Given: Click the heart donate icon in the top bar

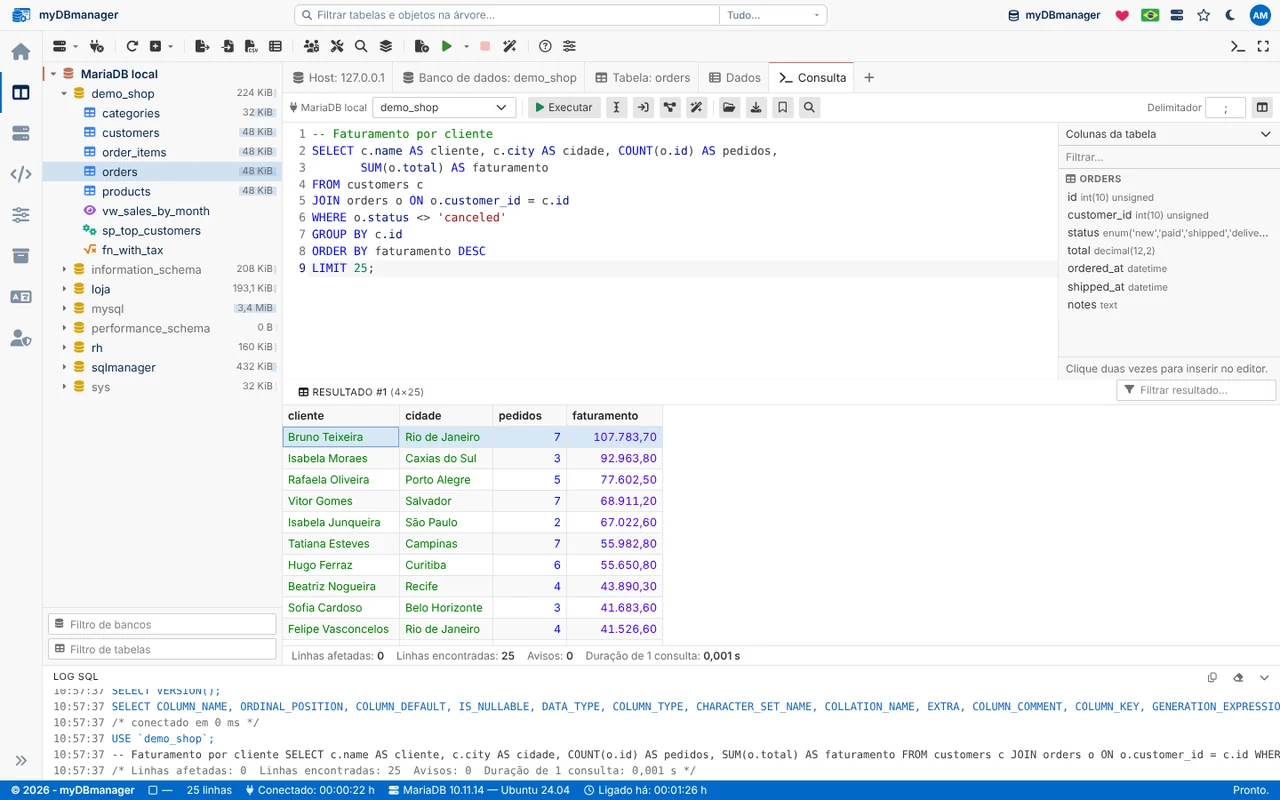Looking at the screenshot, I should [x=1122, y=15].
